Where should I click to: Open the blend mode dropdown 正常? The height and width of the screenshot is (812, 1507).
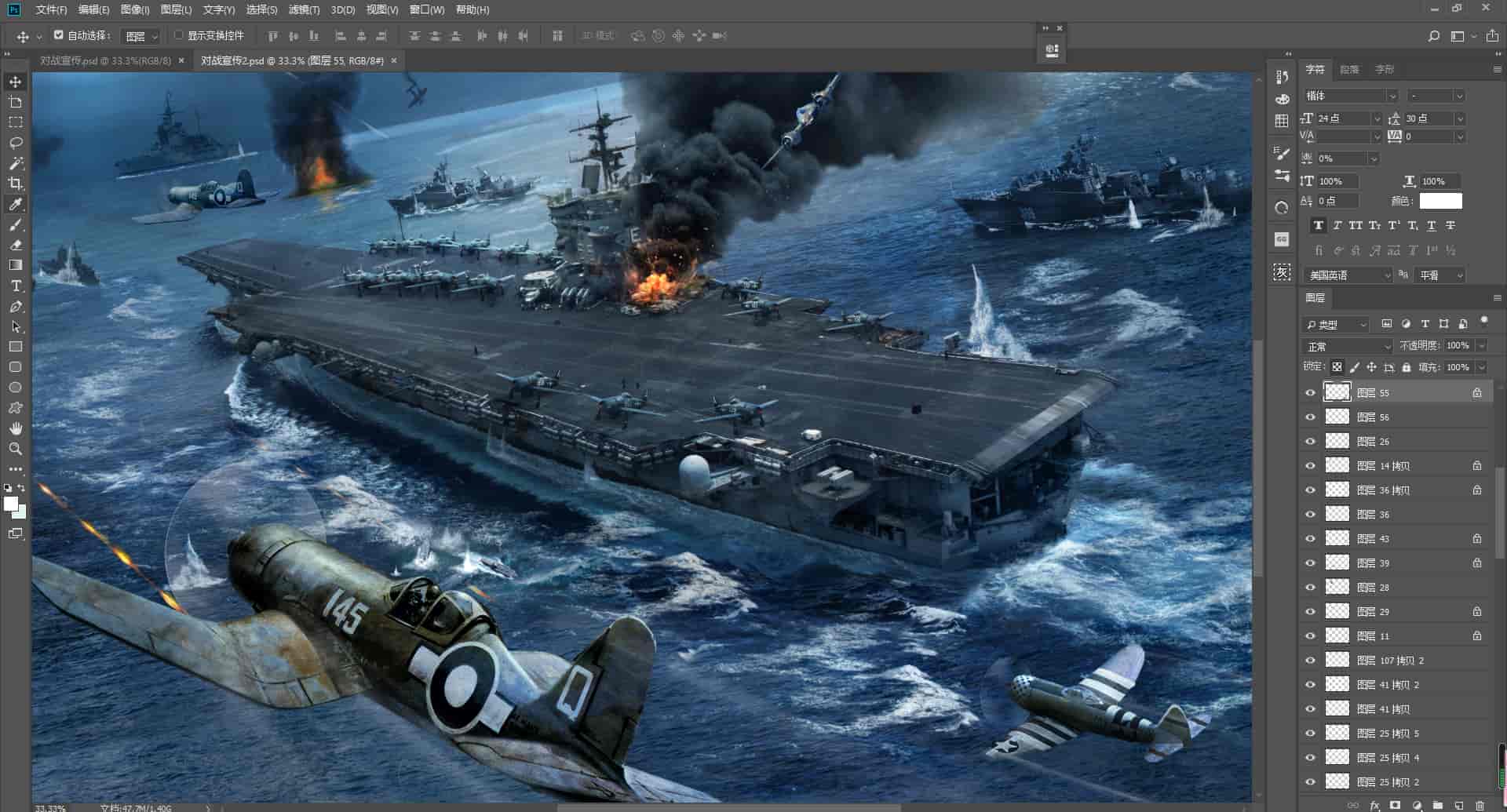coord(1347,346)
